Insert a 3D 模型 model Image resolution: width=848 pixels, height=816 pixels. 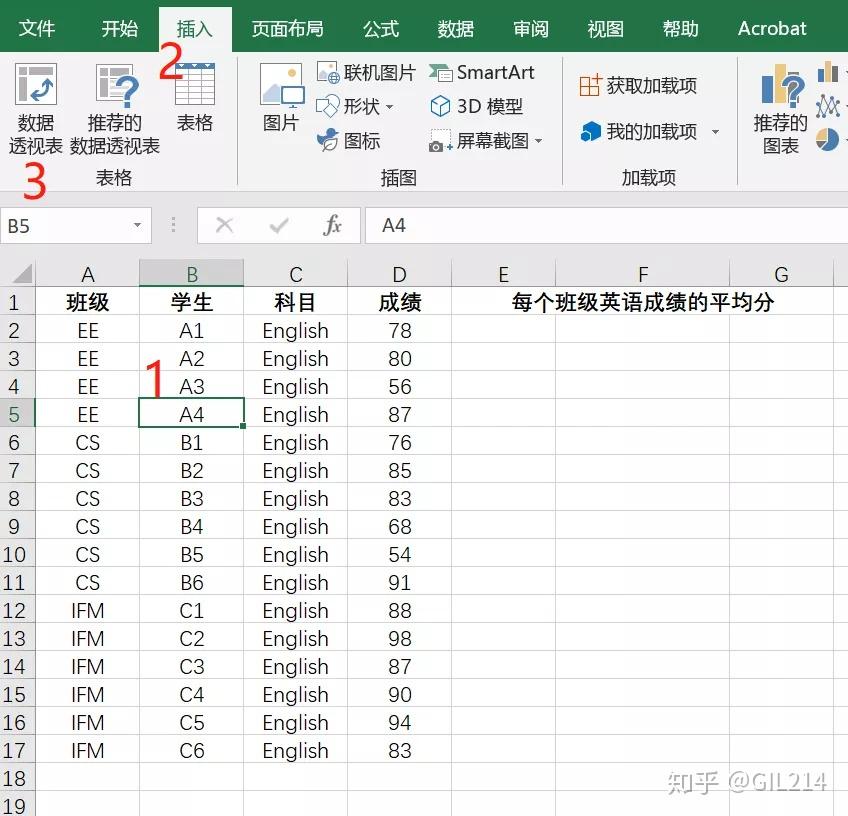(476, 107)
